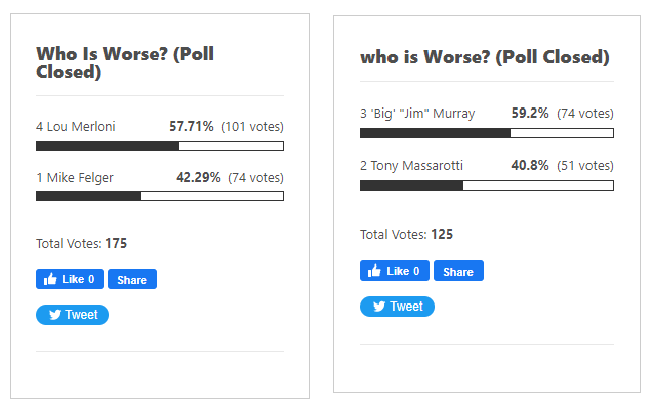665x409 pixels.
Task: Click the Mike Felger result bar
Action: [159, 196]
